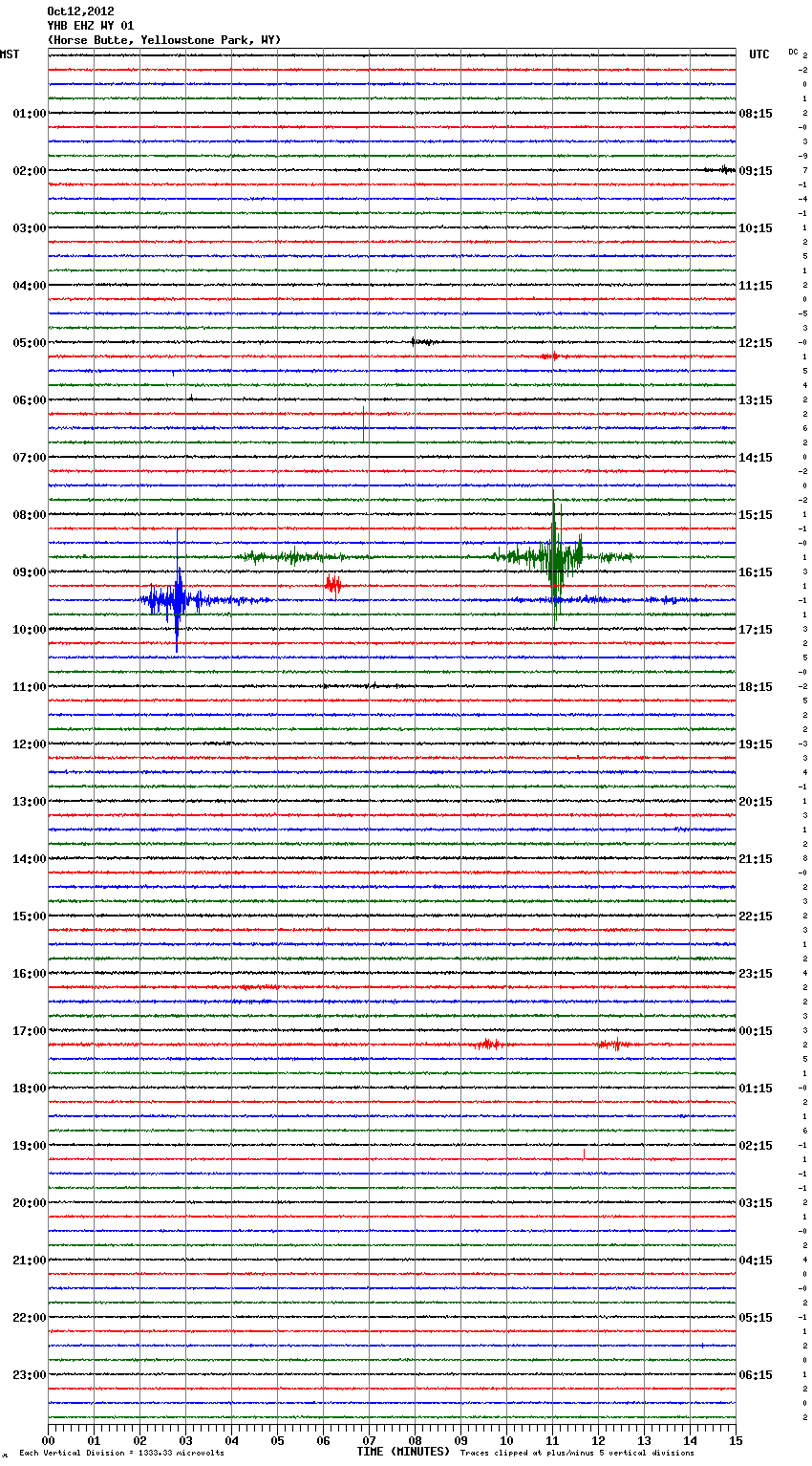Click the 'TIME (MINUTES)' axis label

tap(403, 1452)
